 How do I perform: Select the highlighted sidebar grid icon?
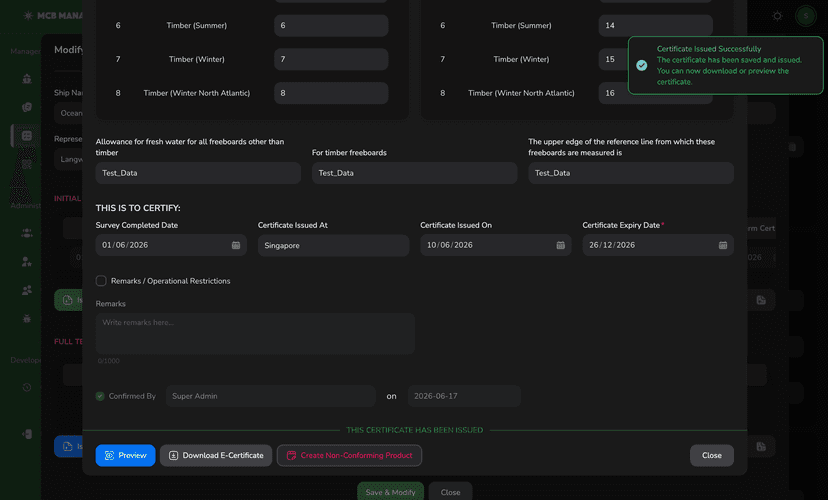tap(27, 136)
